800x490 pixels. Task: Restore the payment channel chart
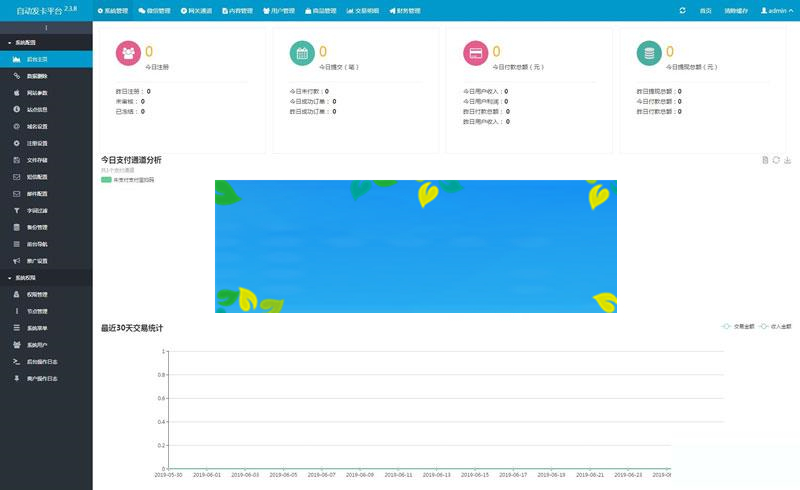coord(776,160)
